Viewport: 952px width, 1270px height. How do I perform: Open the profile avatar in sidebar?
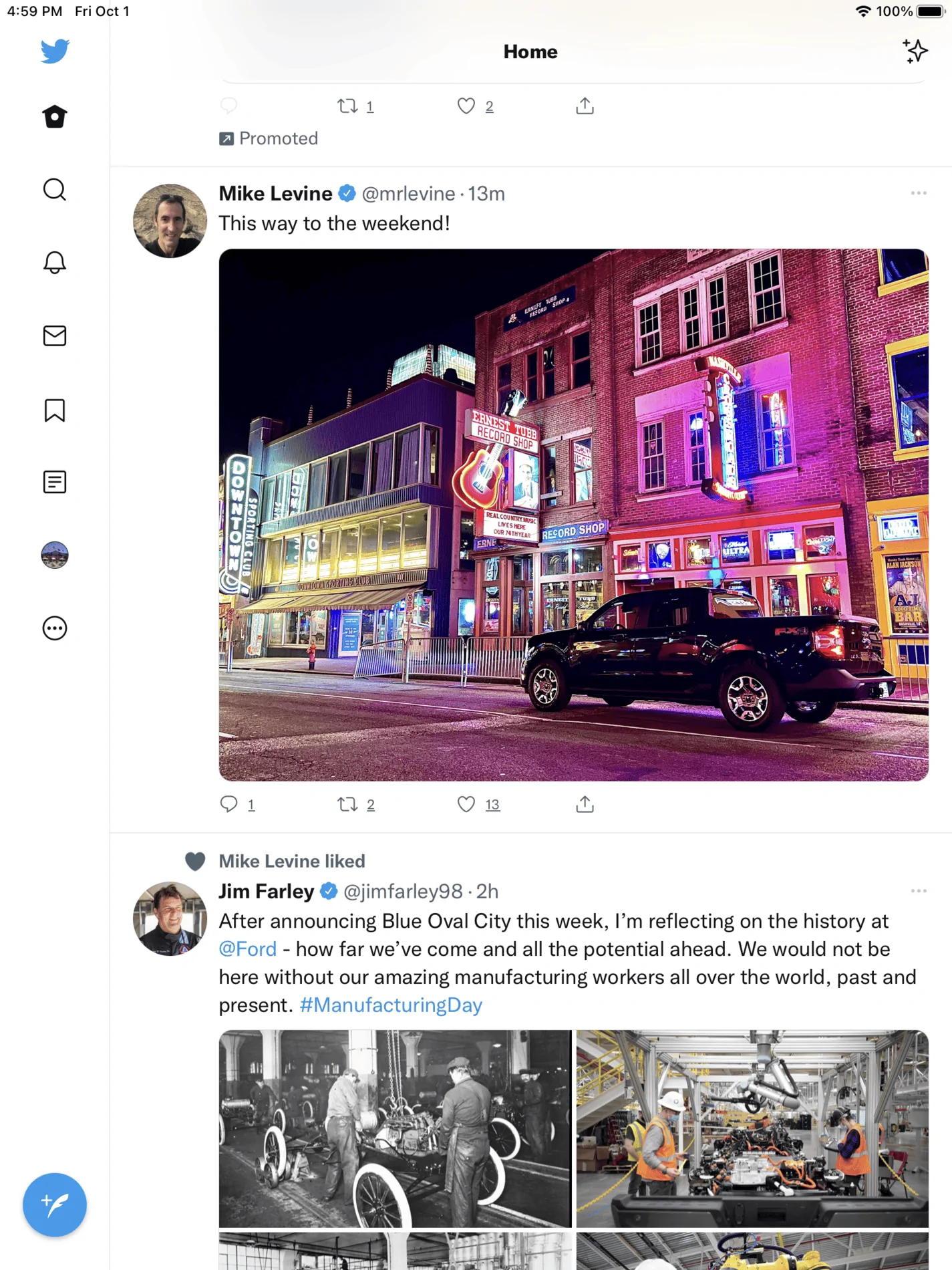(55, 555)
